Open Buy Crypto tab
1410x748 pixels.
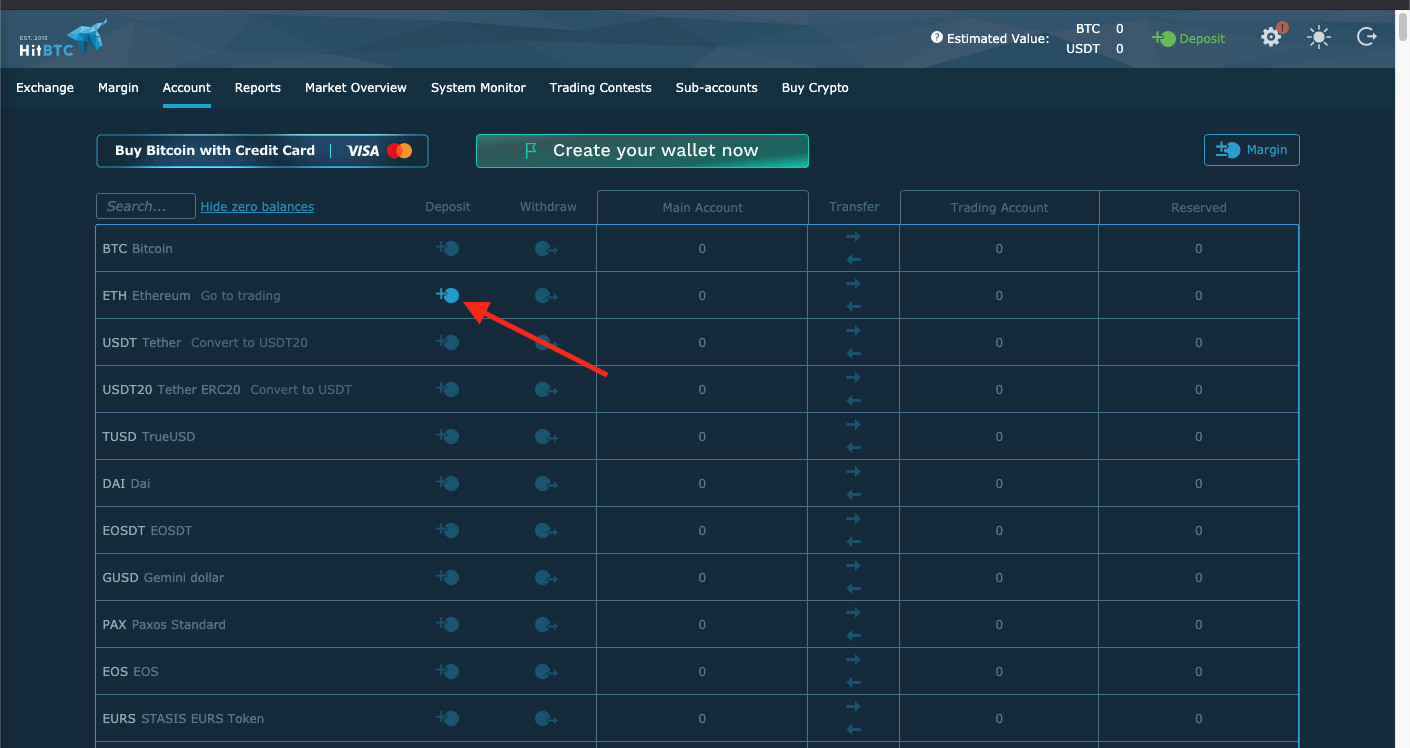815,88
